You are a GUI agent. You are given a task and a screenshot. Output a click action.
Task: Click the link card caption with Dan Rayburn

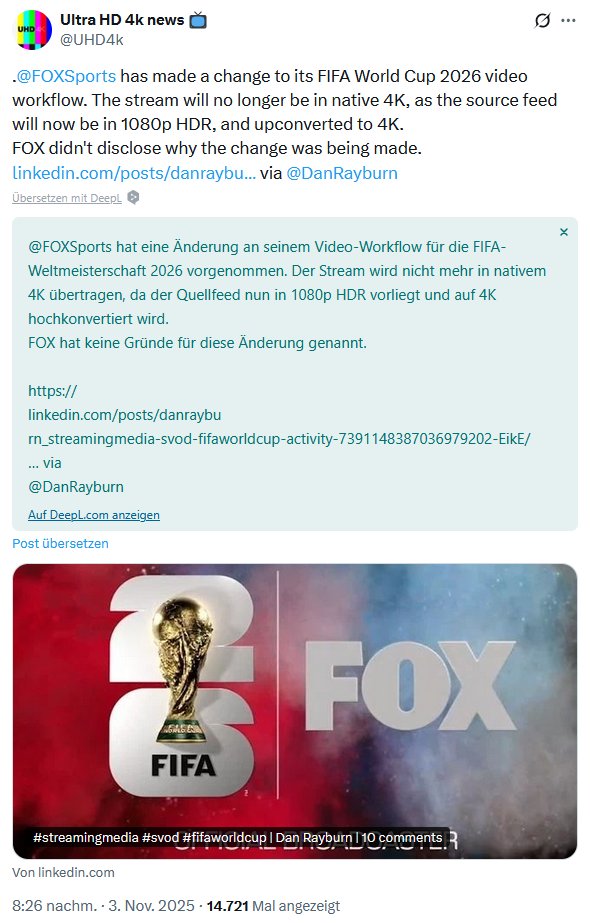click(238, 837)
